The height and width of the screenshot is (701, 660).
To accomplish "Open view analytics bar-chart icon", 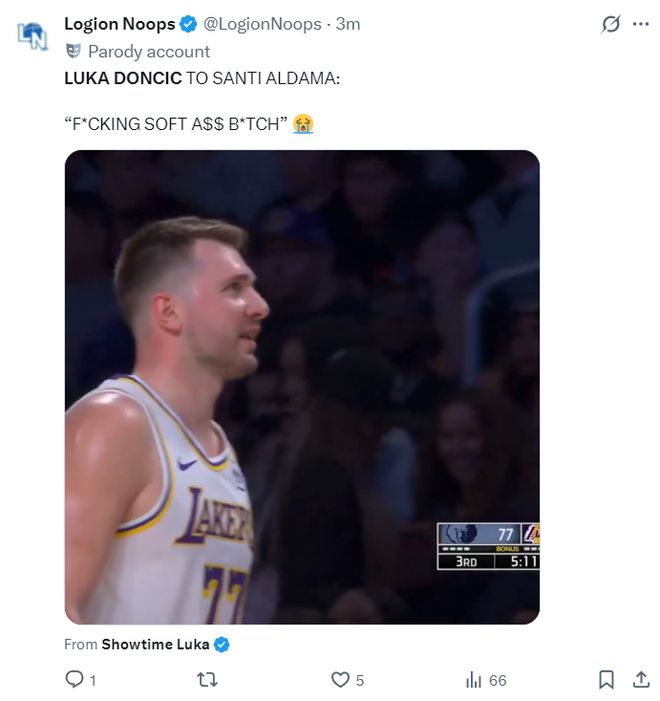I will (x=474, y=680).
